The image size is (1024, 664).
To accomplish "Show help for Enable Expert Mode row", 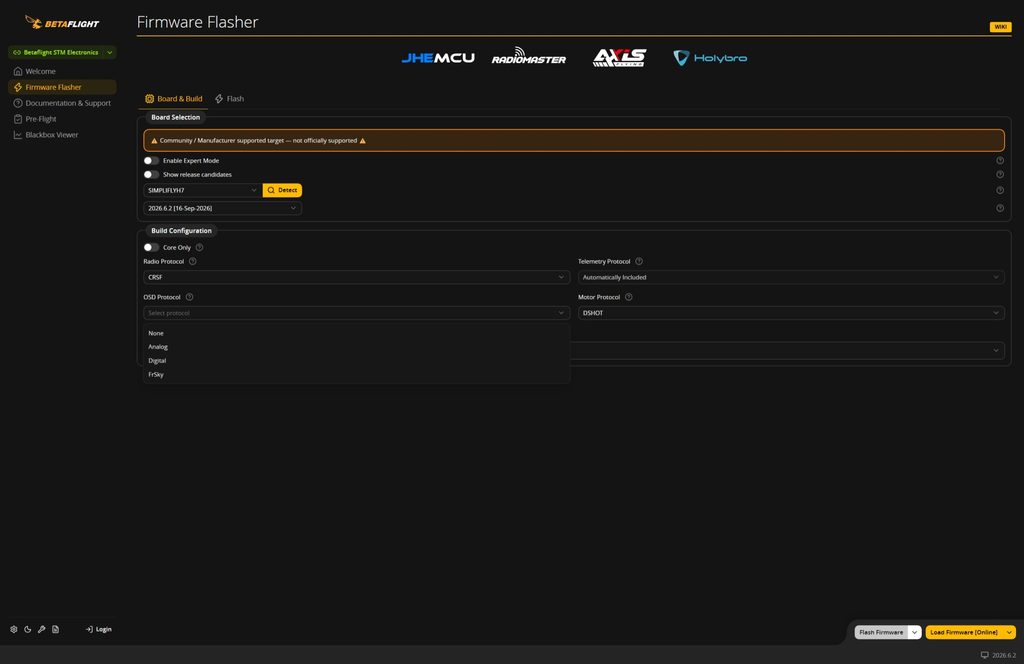I will (1000, 161).
